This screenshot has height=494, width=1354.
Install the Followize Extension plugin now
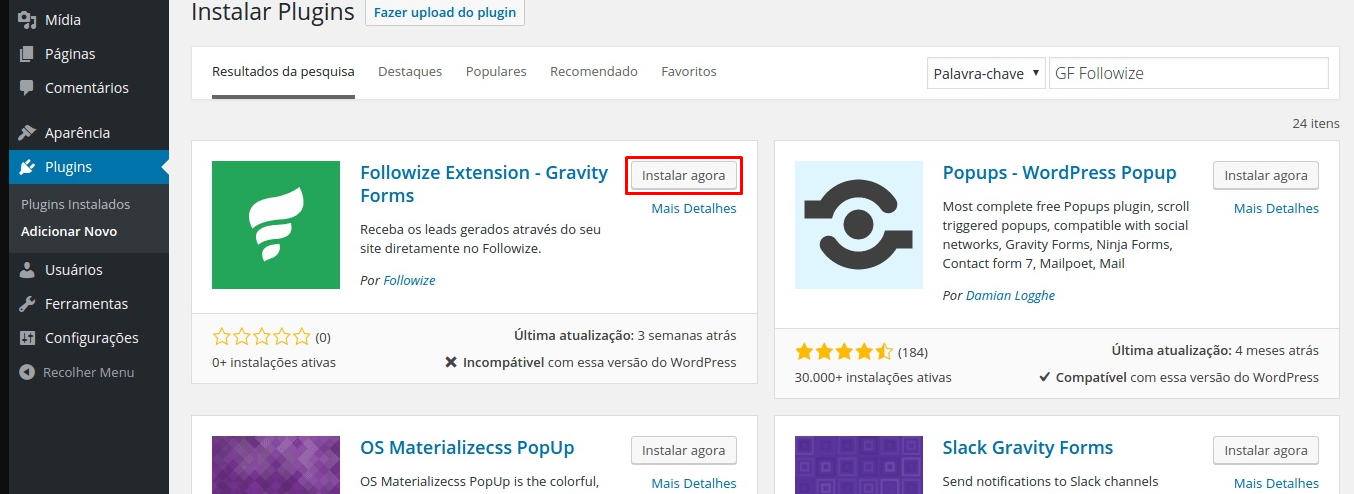click(x=684, y=175)
